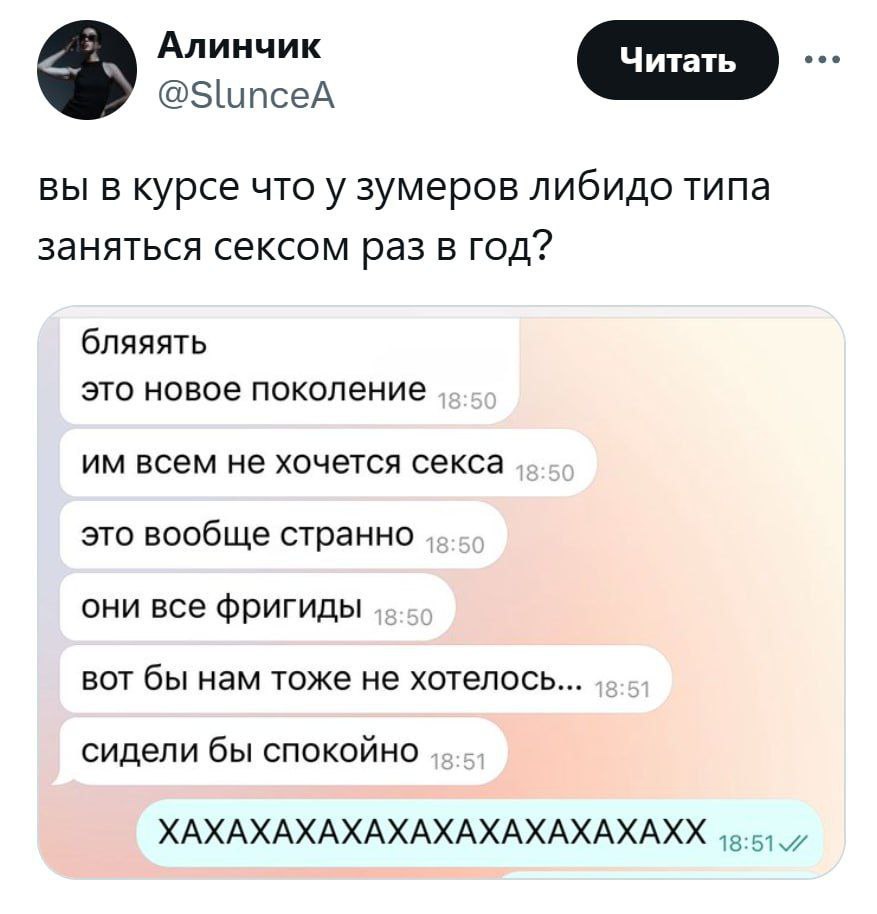
Task: Open the embedded chat screenshot image
Action: point(441,593)
